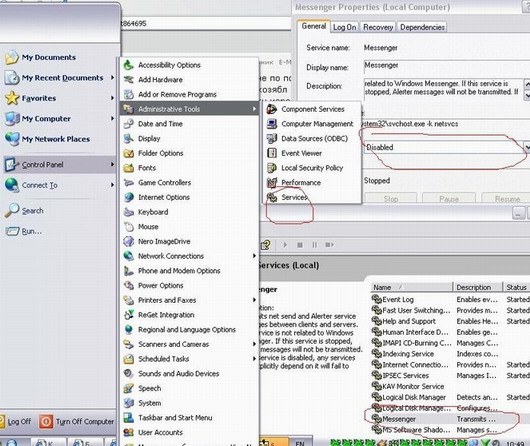Click the Start Service play toolbar button
Image resolution: width=530 pixels, height=446 pixels.
[x=285, y=245]
